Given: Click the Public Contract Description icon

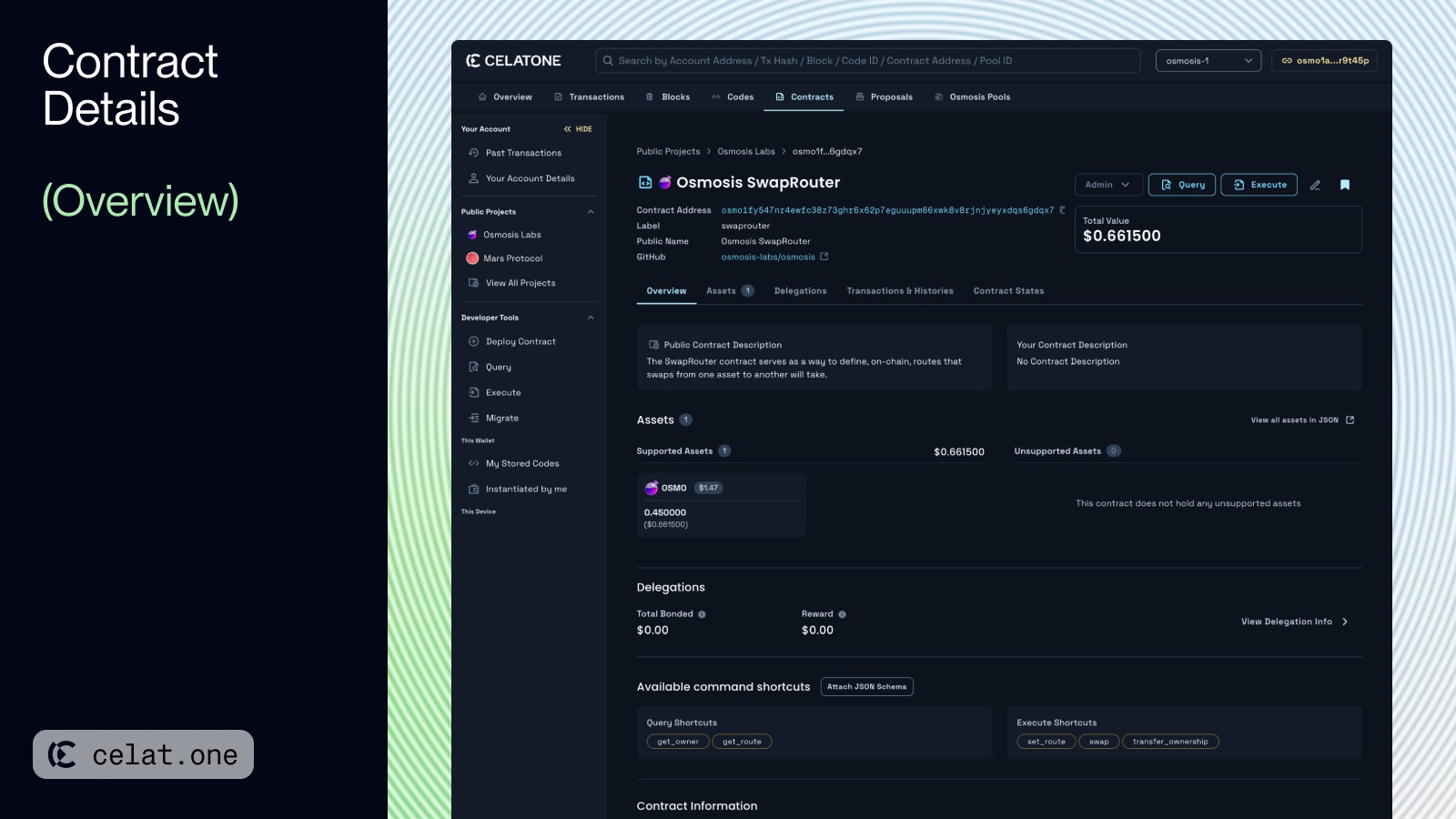Looking at the screenshot, I should coord(653,345).
